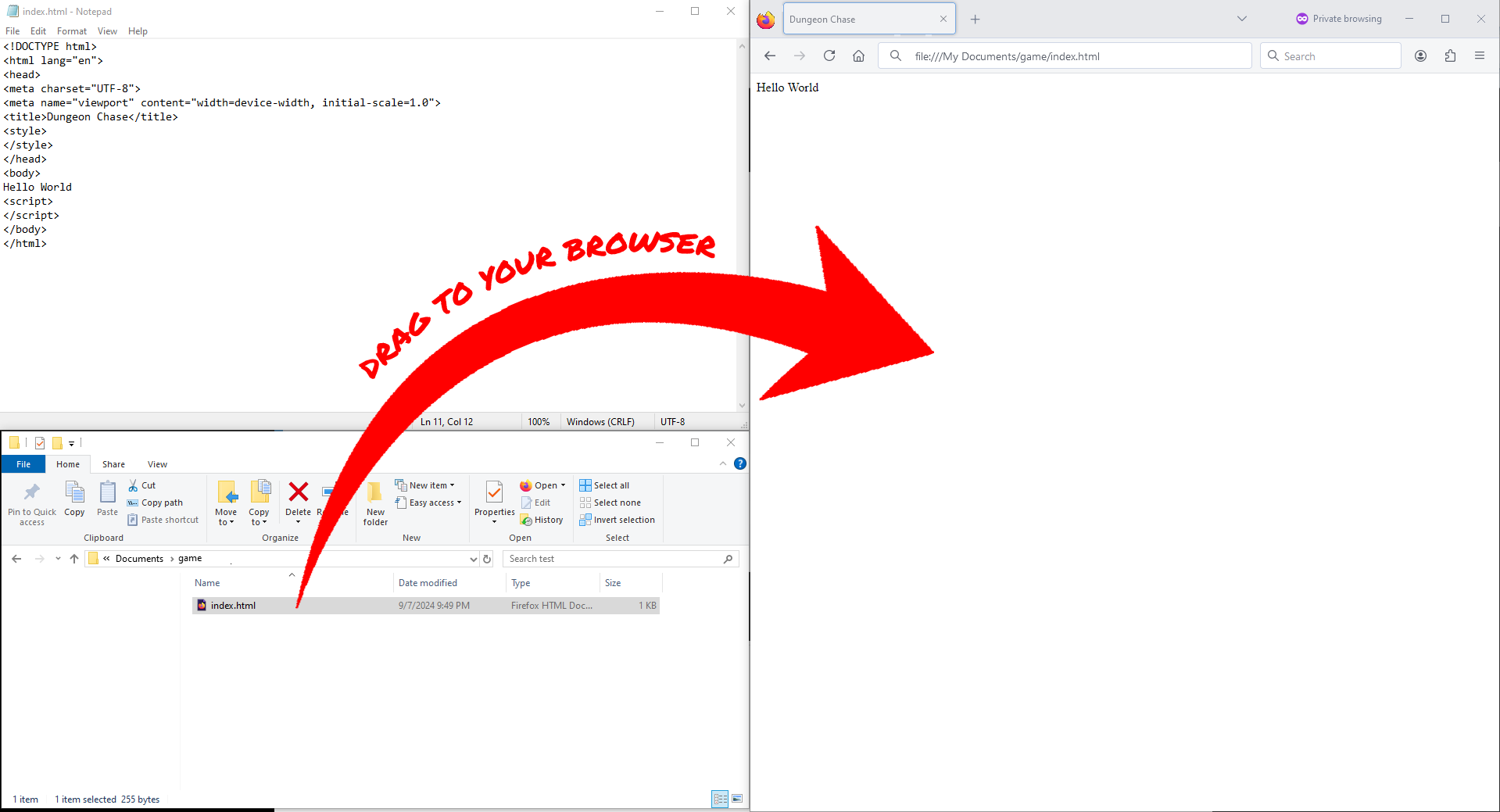Open Explorer File tab
The image size is (1500, 812).
[23, 464]
